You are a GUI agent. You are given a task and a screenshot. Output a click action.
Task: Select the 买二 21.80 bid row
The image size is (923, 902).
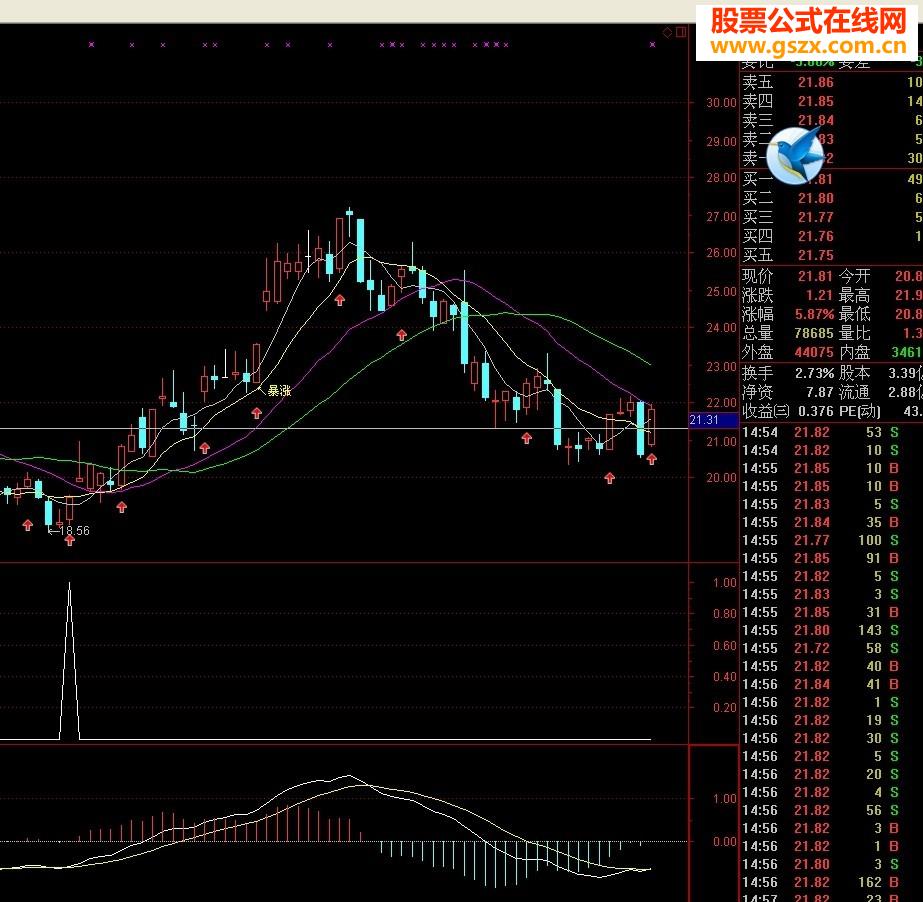click(x=831, y=198)
